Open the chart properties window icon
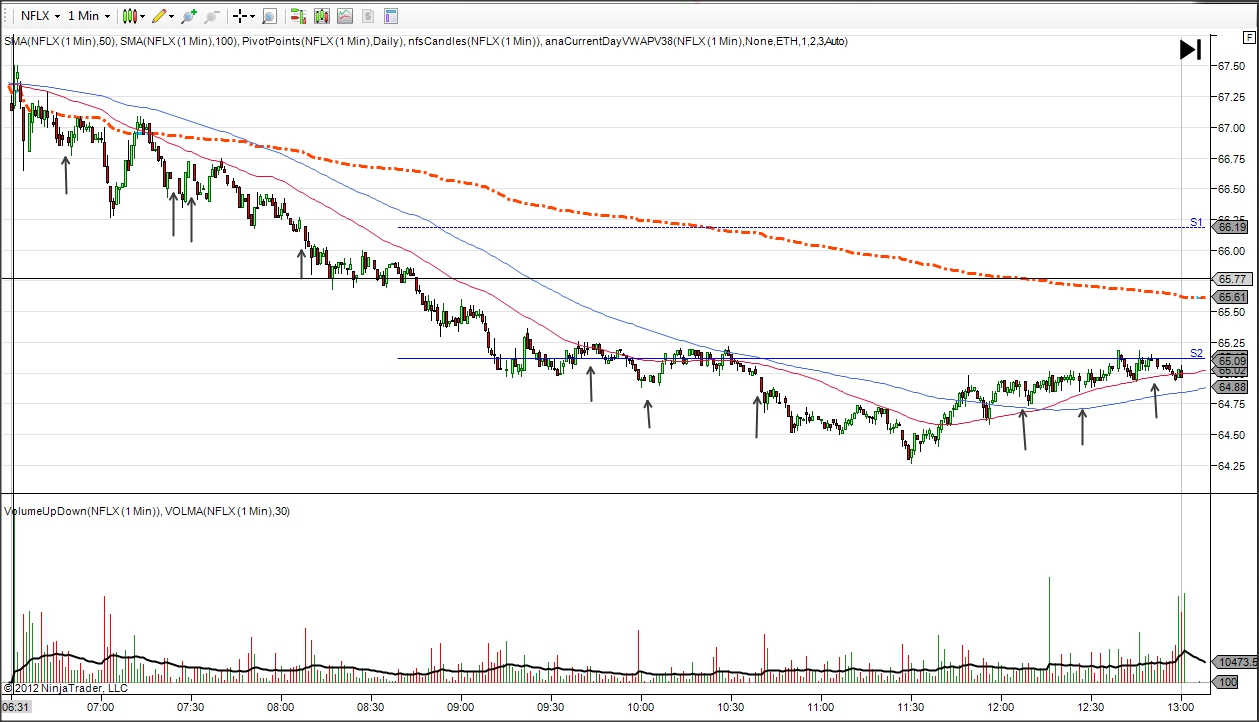This screenshot has height=722, width=1259. [391, 16]
